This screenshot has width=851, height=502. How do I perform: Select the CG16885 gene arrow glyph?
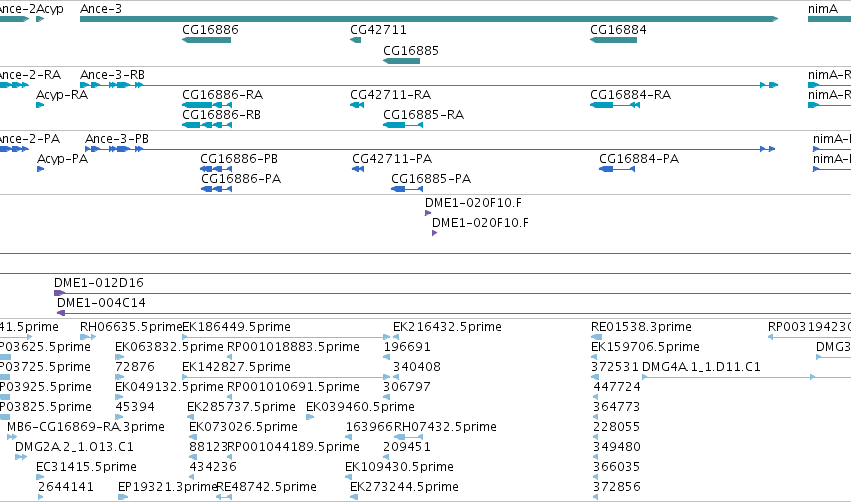[402, 61]
